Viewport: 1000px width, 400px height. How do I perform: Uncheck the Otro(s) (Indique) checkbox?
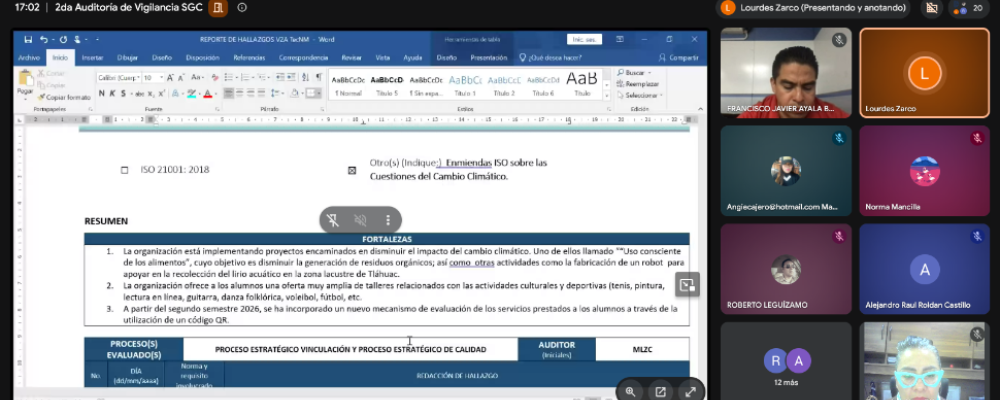point(351,170)
